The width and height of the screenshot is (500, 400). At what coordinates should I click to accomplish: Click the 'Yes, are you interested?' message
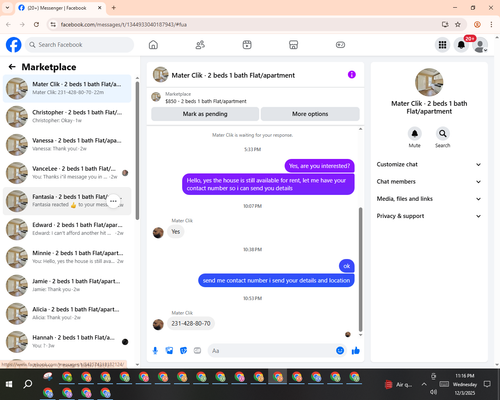319,166
